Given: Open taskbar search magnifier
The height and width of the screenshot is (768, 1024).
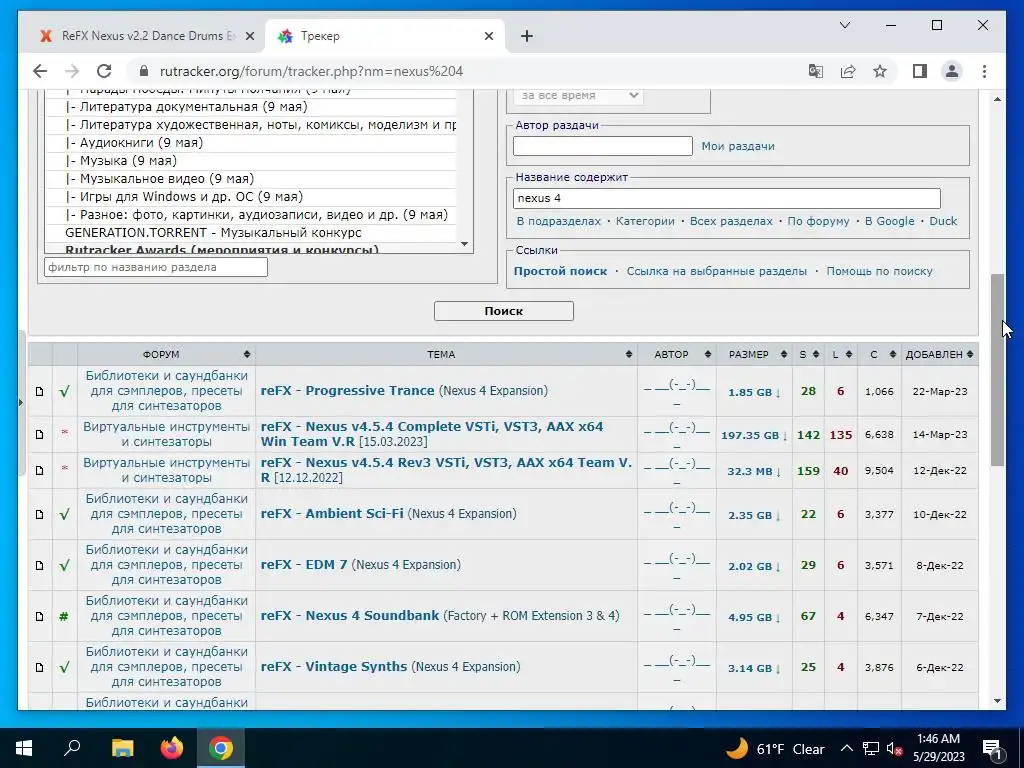Looking at the screenshot, I should tap(71, 748).
